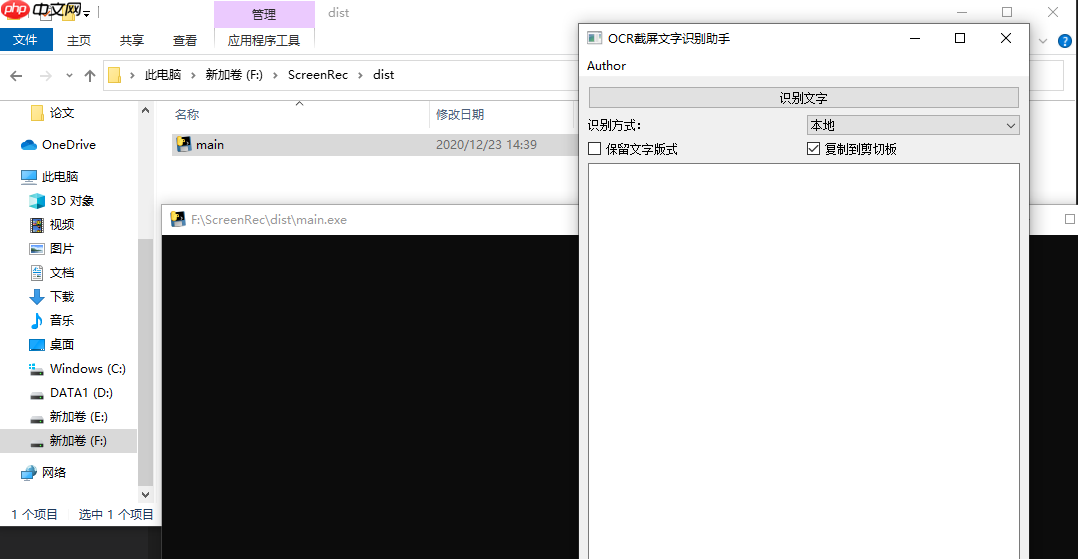Screen dimensions: 1078x559
Task: Go up one folder level arrow
Action: pos(89,76)
